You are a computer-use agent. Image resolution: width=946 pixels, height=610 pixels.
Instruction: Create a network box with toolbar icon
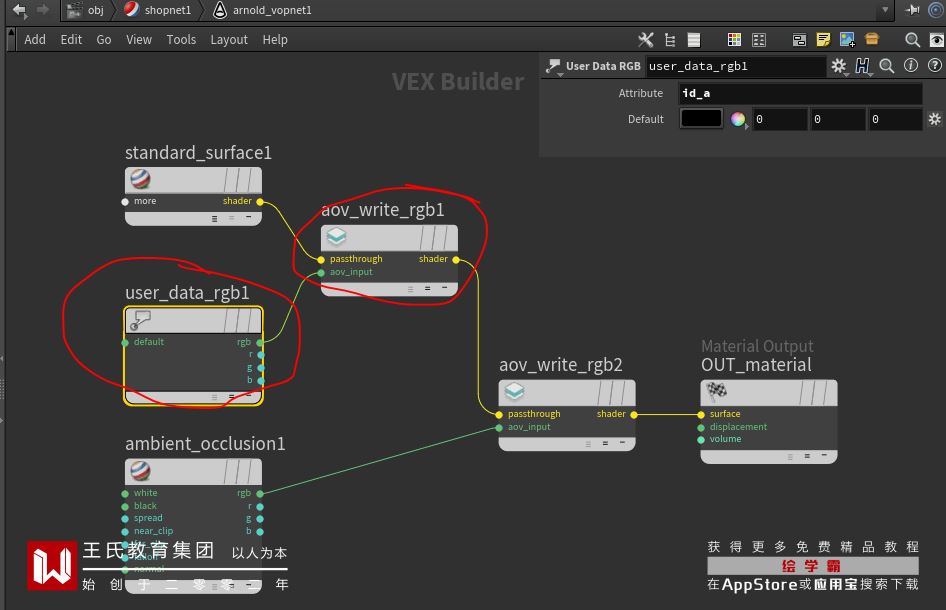[x=799, y=40]
